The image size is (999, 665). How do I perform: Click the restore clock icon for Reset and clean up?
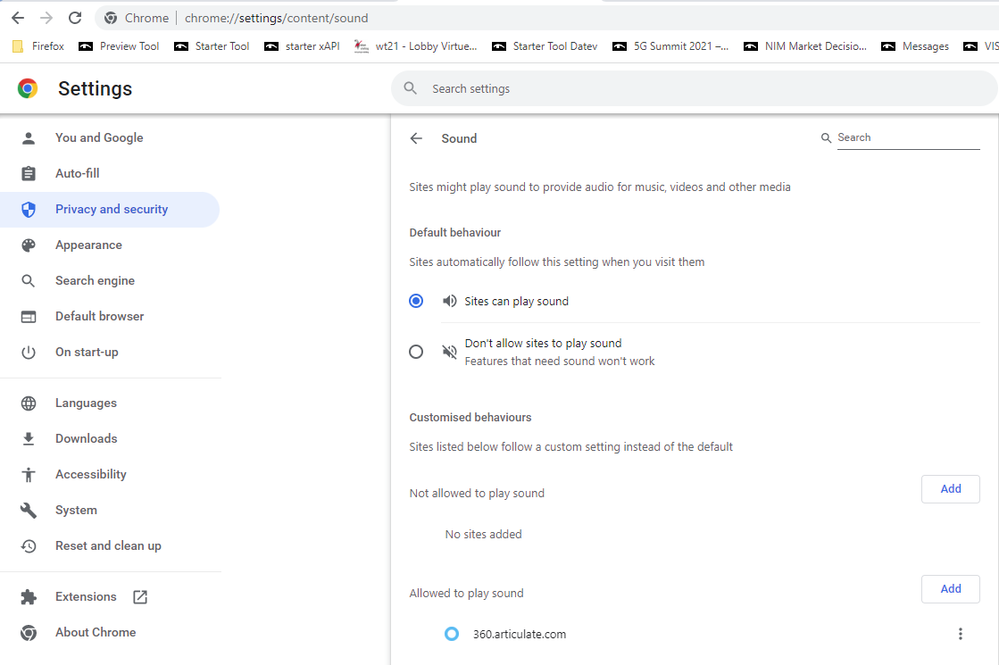point(29,546)
